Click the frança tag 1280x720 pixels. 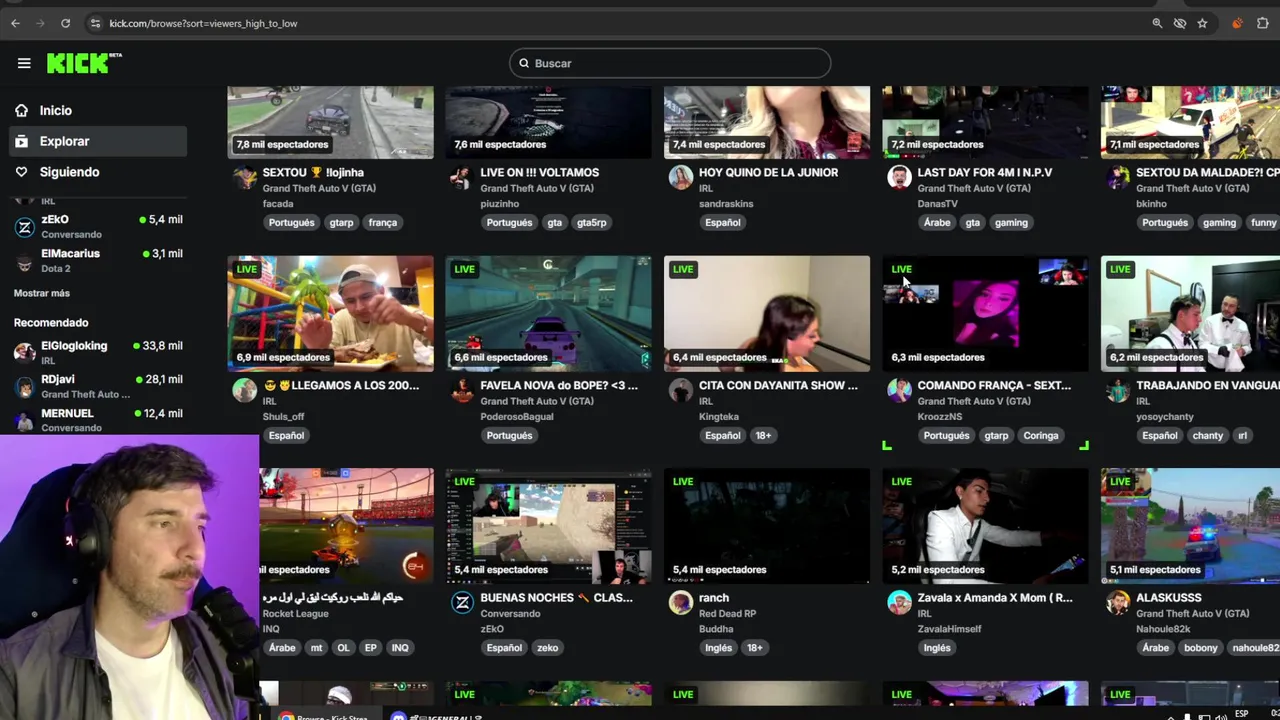383,222
